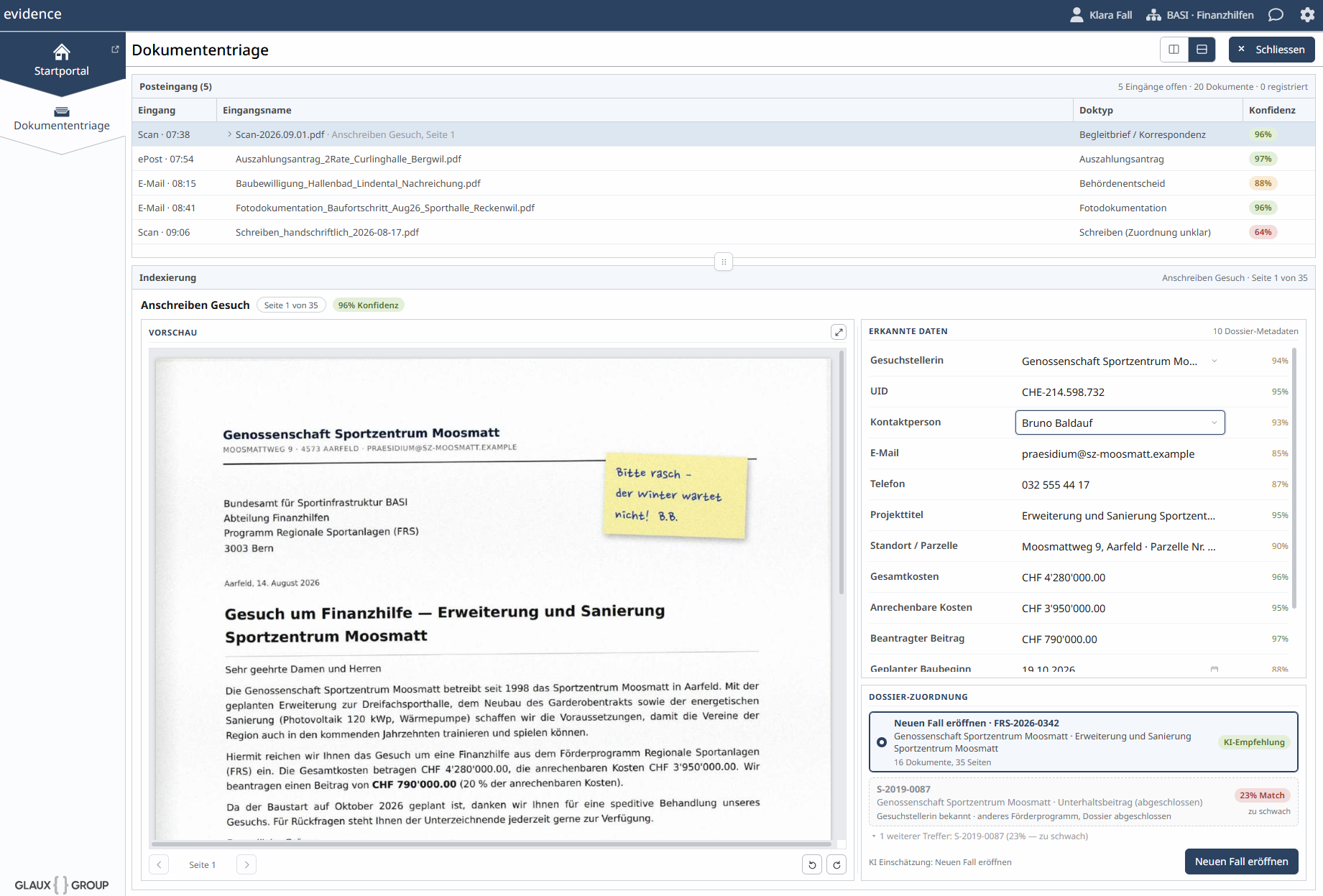
Task: Expand the preview to fullscreen
Action: coord(839,332)
